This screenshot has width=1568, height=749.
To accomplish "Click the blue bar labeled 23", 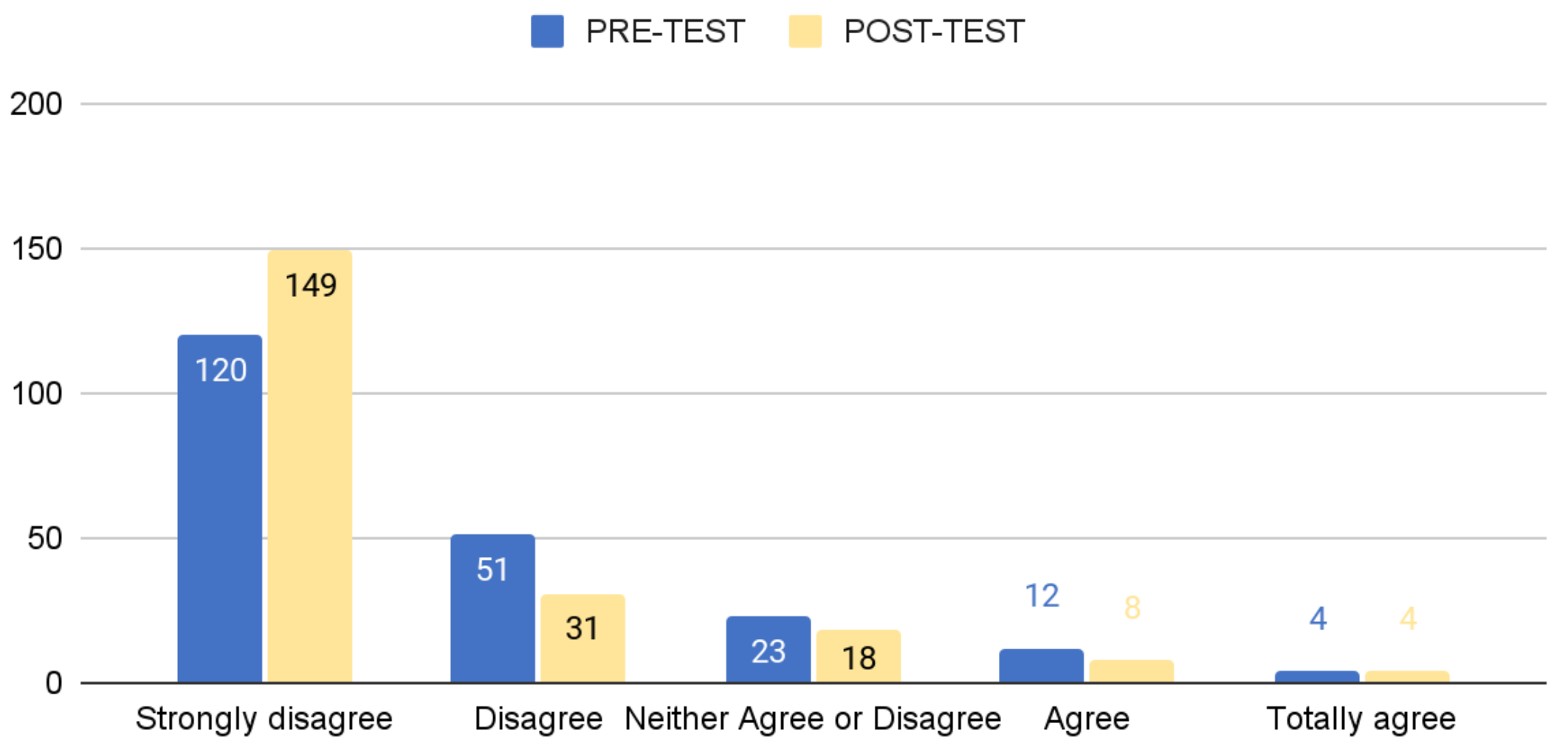I will click(768, 649).
